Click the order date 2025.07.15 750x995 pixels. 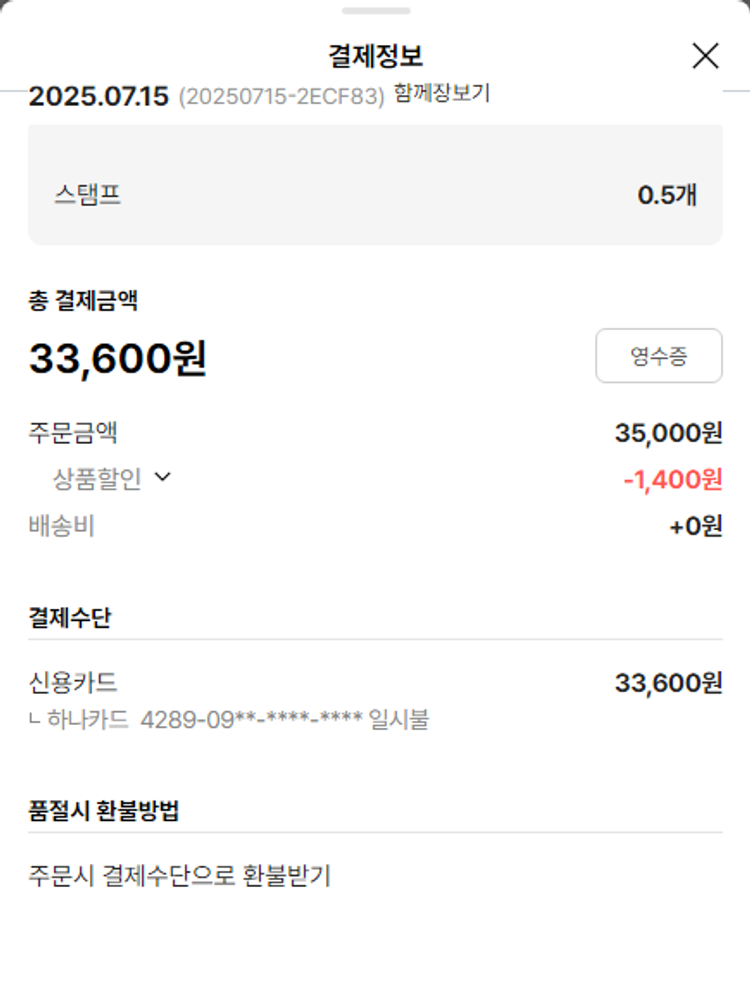point(98,98)
